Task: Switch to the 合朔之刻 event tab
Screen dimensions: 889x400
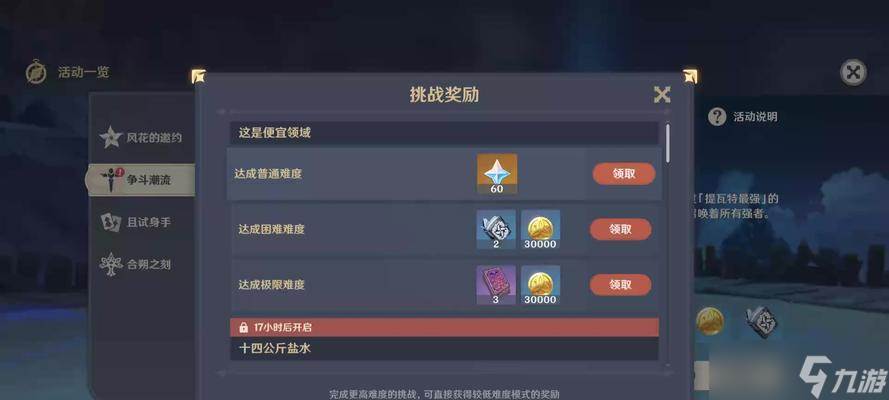Action: 137,264
